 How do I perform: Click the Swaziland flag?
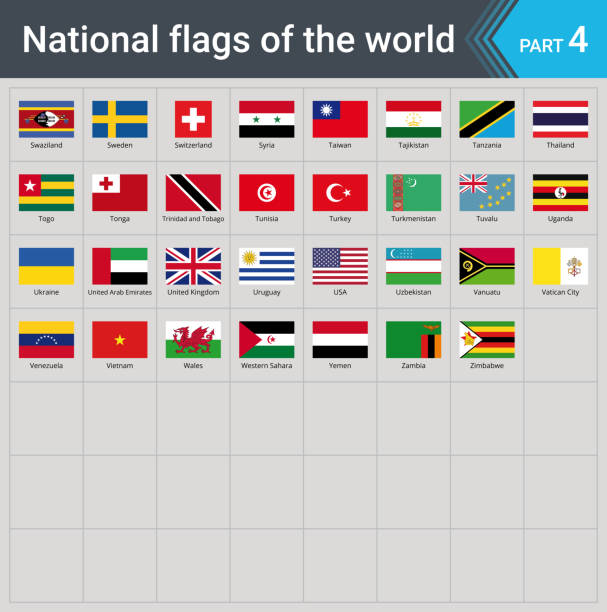(x=46, y=119)
